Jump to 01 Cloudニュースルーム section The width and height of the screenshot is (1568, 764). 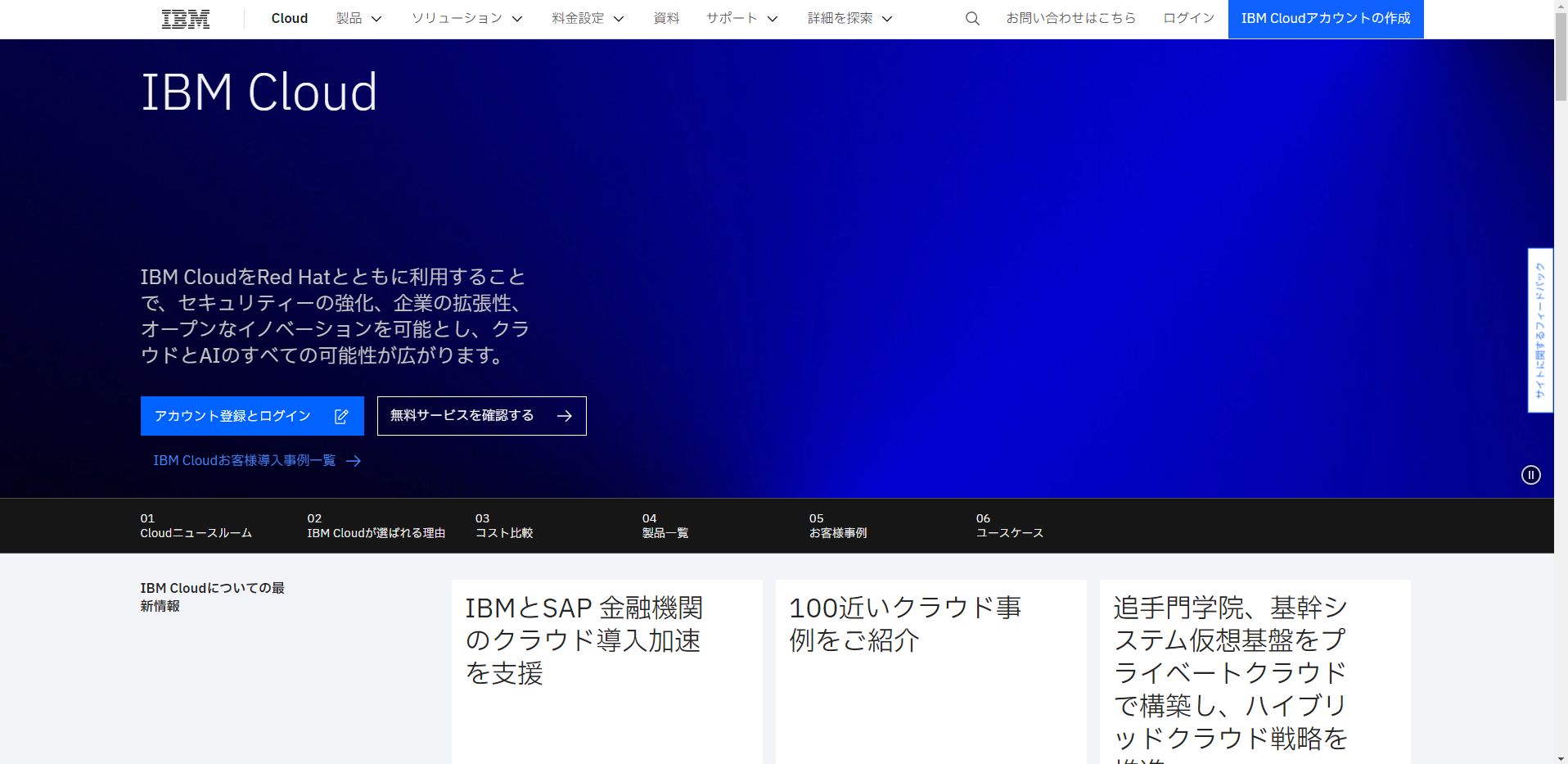[196, 526]
